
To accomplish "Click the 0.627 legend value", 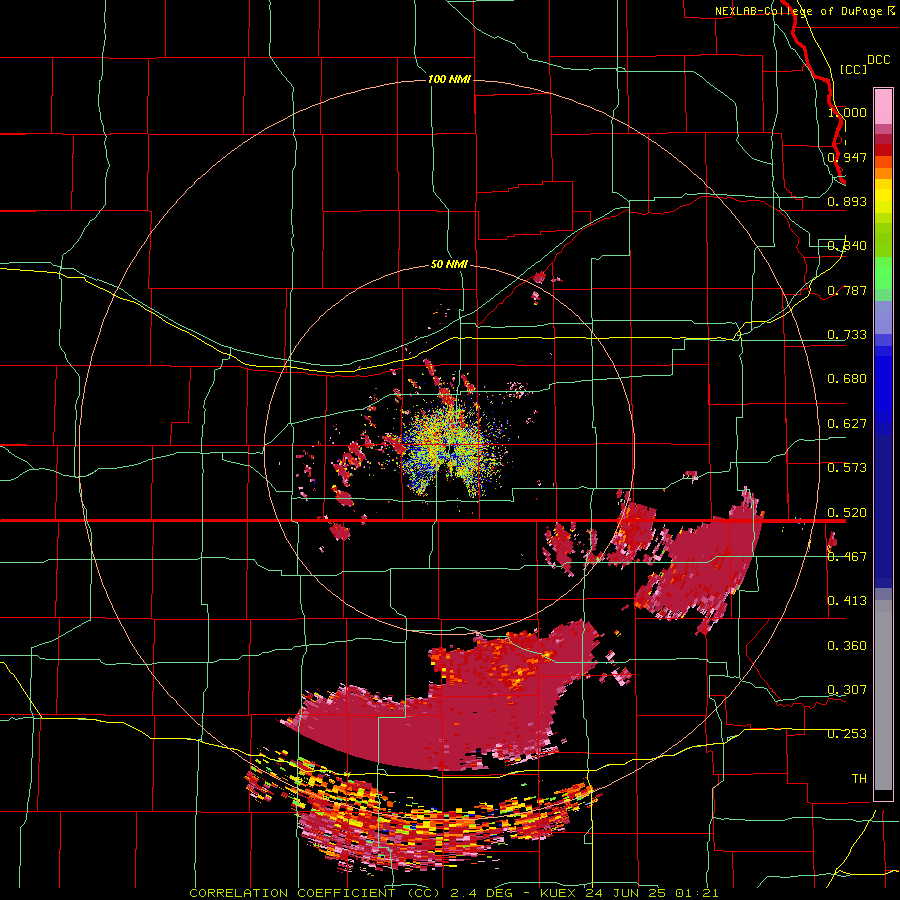I will [847, 424].
